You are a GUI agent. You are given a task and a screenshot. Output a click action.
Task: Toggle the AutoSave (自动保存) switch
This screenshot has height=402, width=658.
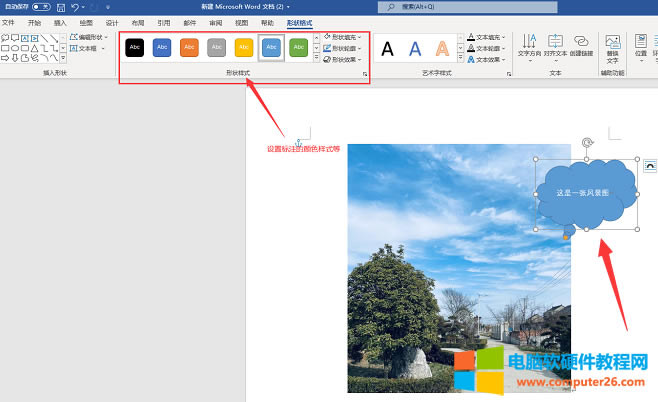coord(42,7)
